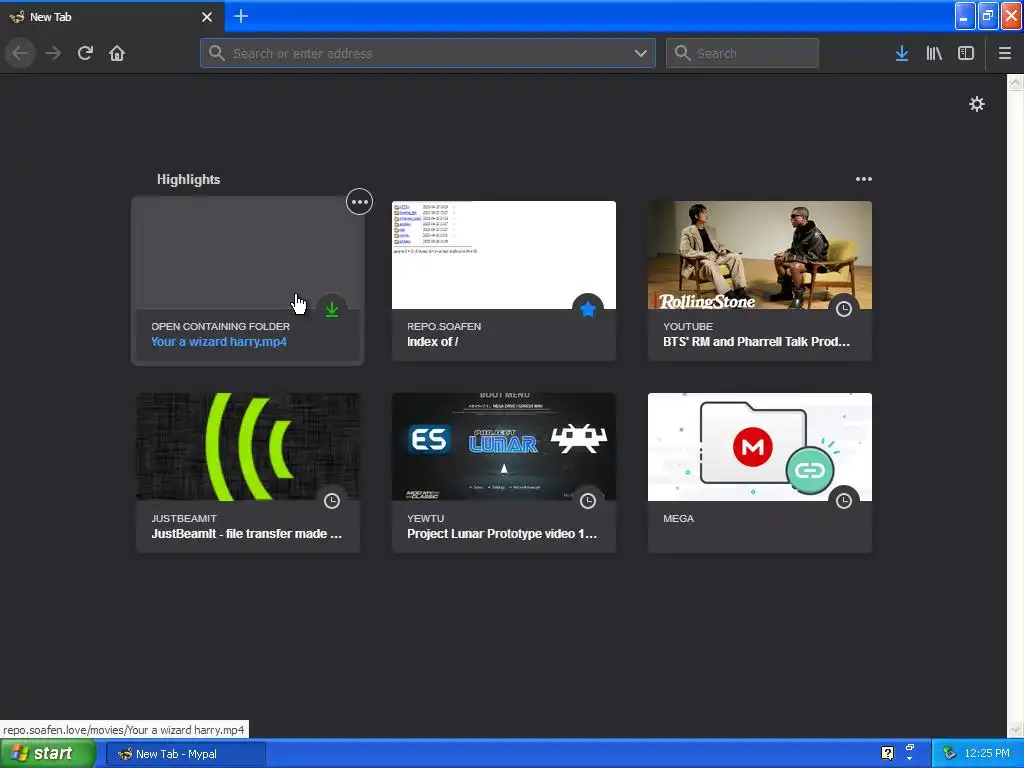Click the repo.soafen directory listing thumbnail
This screenshot has width=1024, height=768.
[x=504, y=255]
